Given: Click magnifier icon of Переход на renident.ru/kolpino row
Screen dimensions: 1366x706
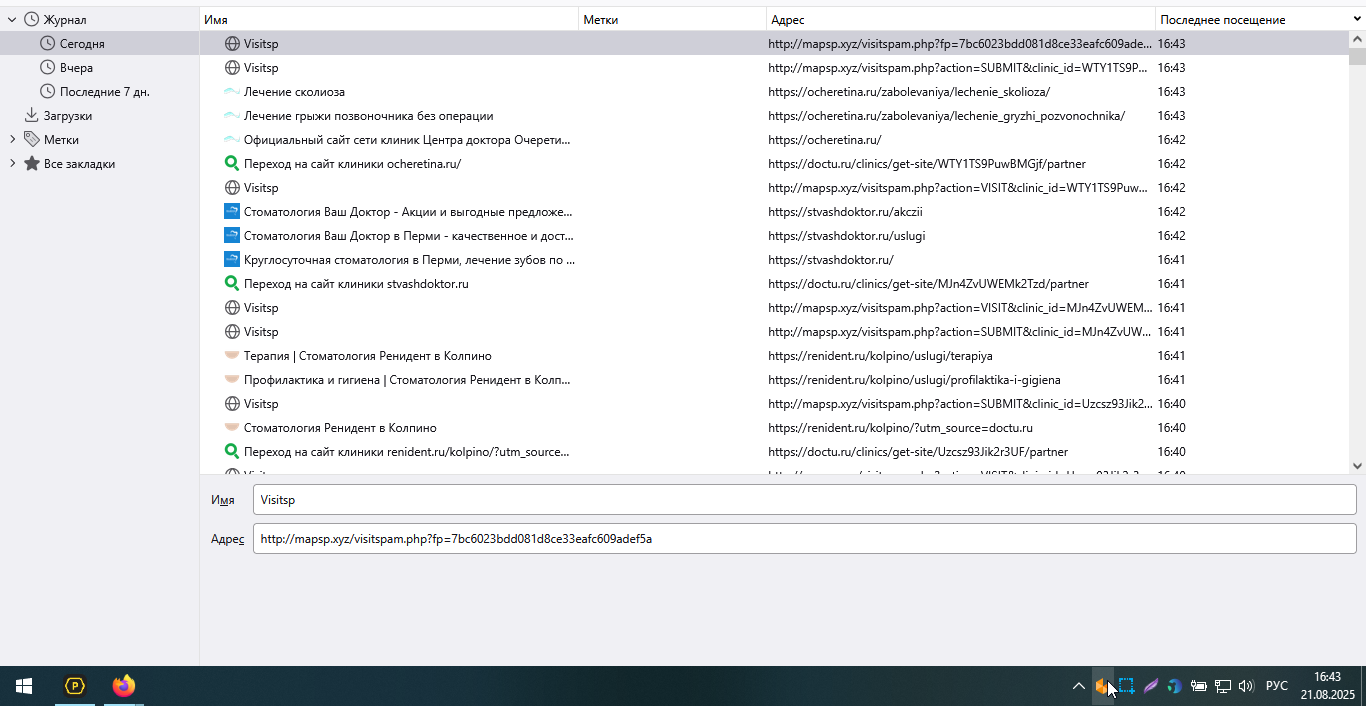Looking at the screenshot, I should pyautogui.click(x=232, y=451).
